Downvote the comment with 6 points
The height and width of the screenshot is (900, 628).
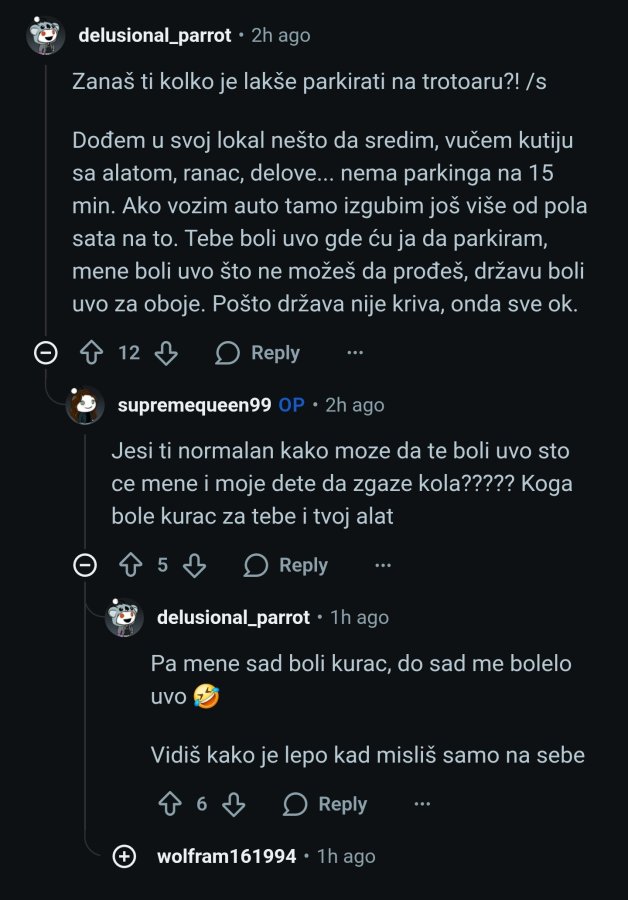[233, 804]
